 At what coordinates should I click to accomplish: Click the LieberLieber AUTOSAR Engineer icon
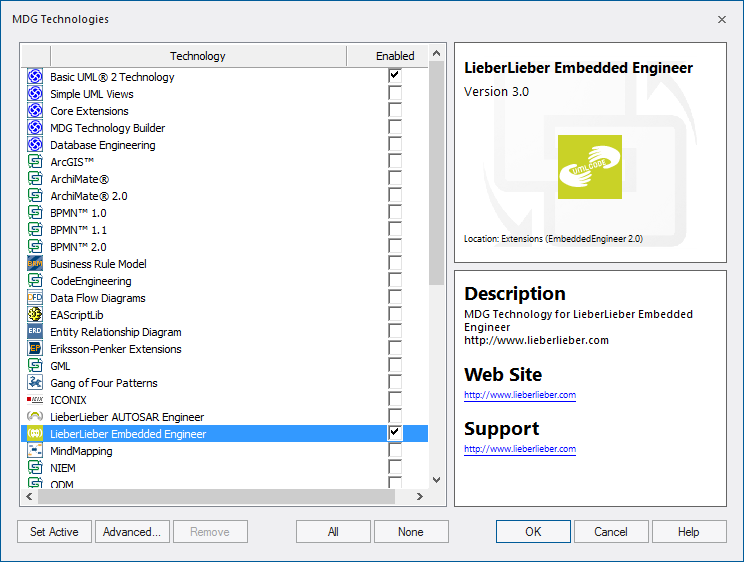(35, 417)
